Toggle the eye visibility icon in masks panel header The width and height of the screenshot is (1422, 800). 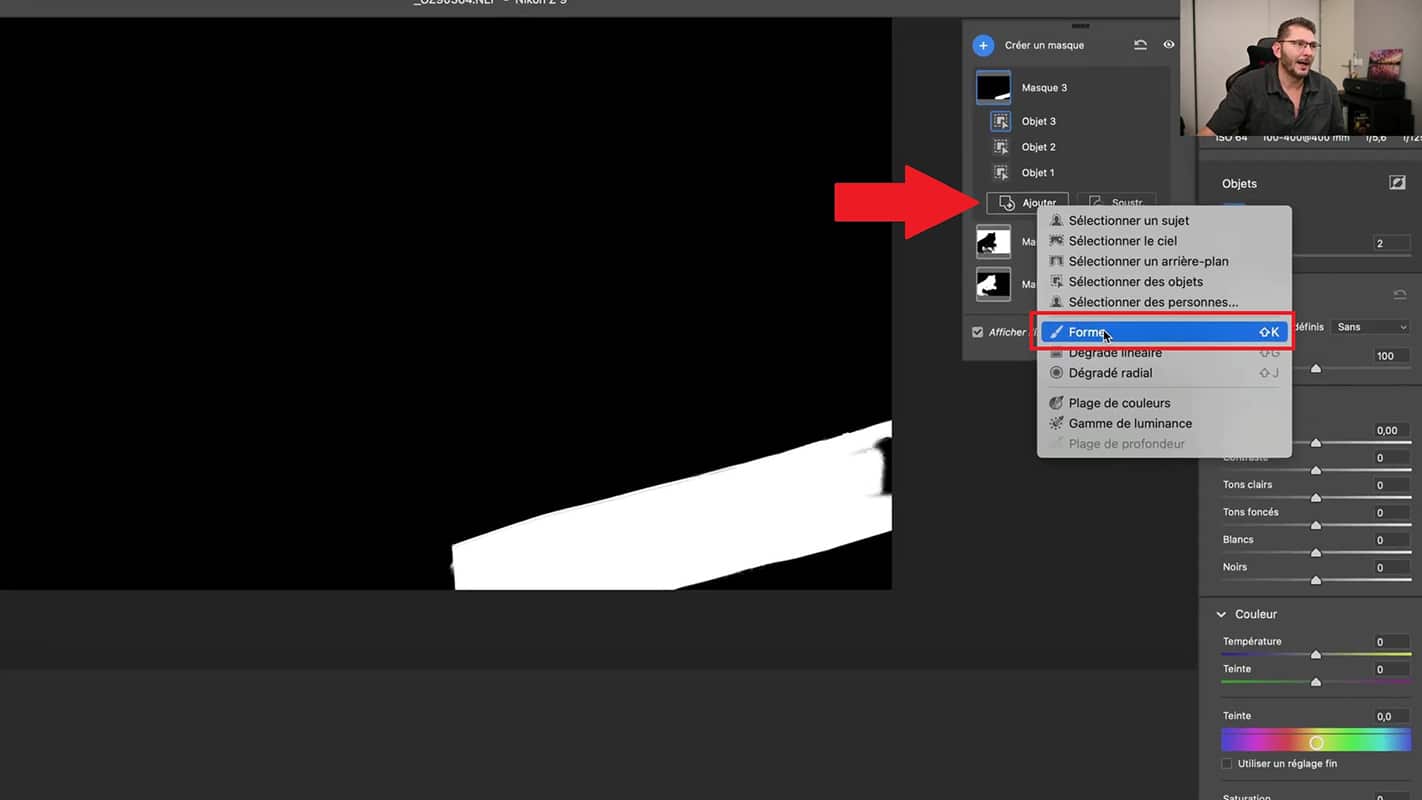[x=1168, y=45]
